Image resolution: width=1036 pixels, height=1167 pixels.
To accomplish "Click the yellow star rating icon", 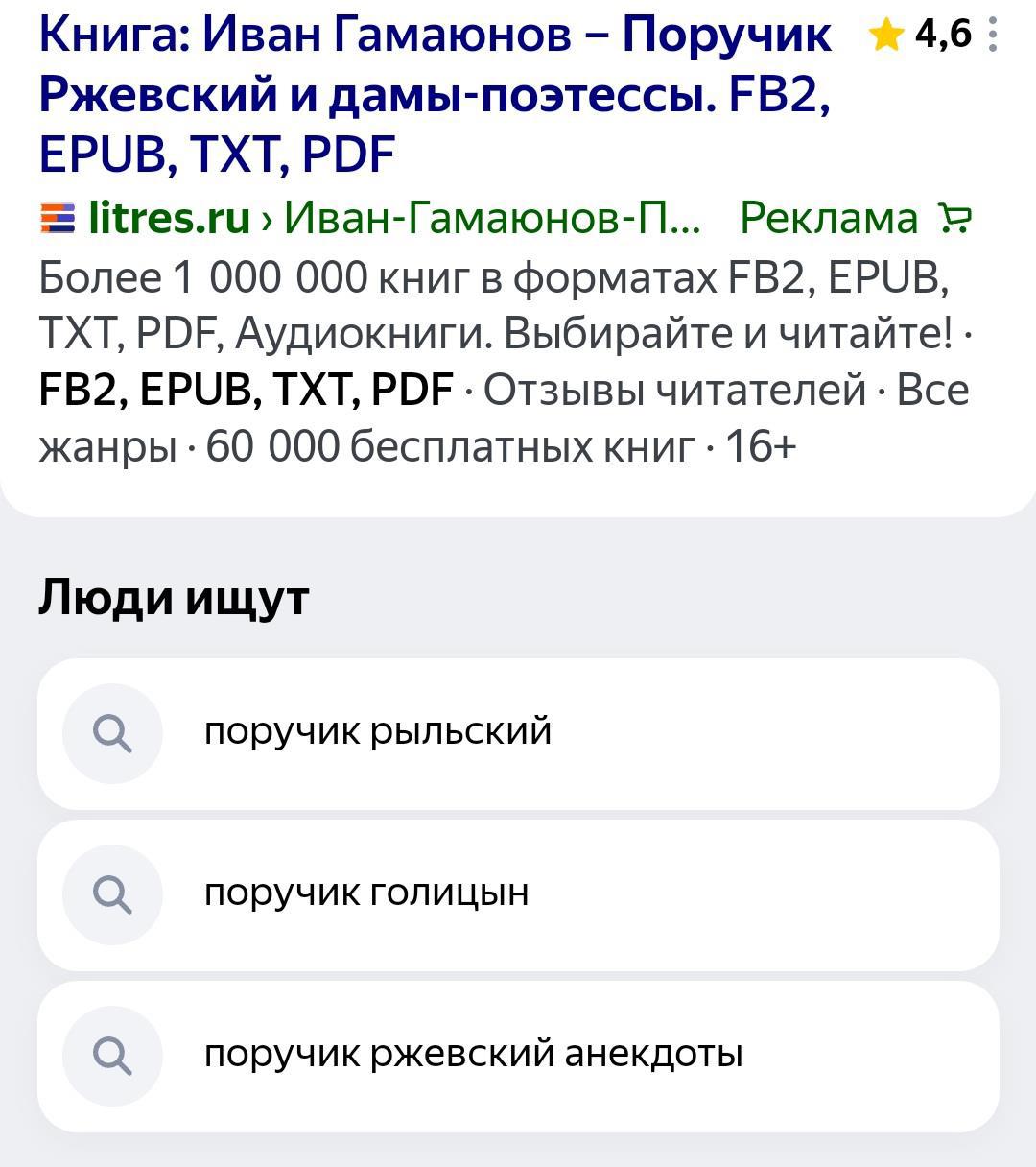I will click(885, 36).
